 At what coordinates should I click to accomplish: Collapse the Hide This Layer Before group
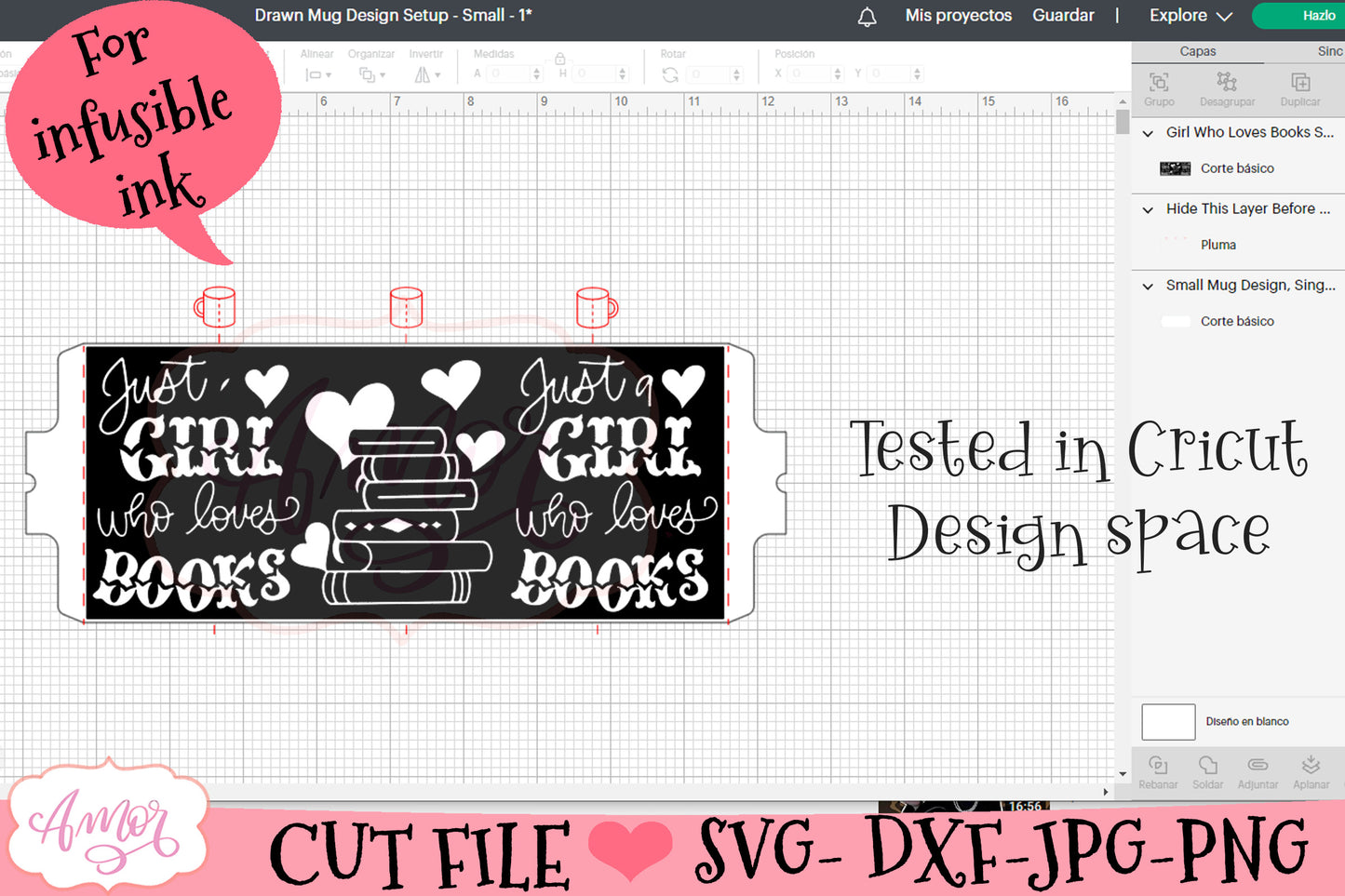[1148, 209]
